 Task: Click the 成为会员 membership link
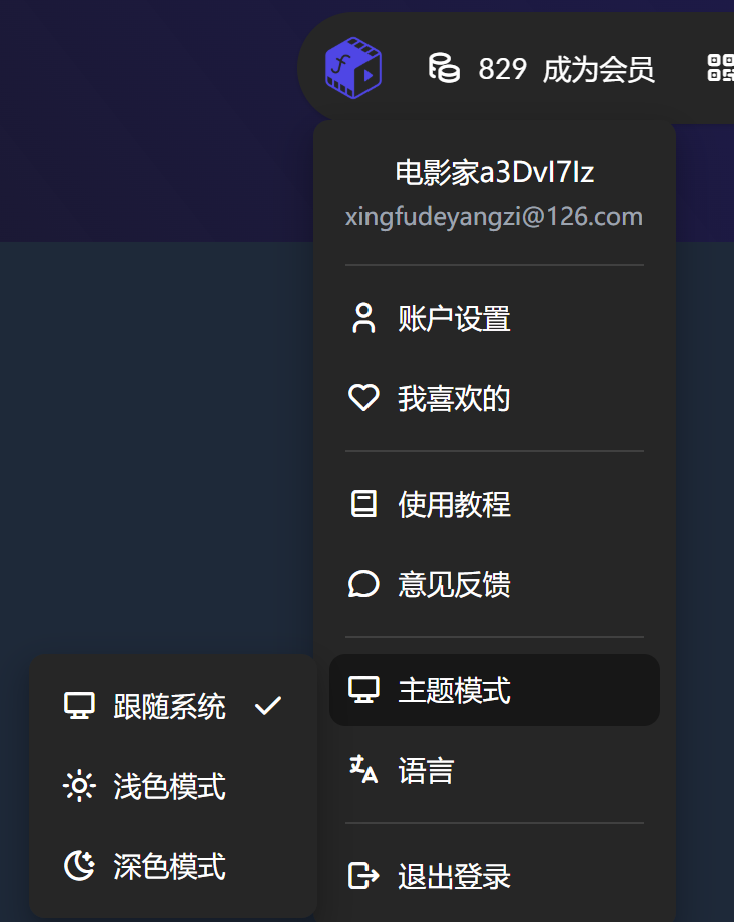[598, 69]
